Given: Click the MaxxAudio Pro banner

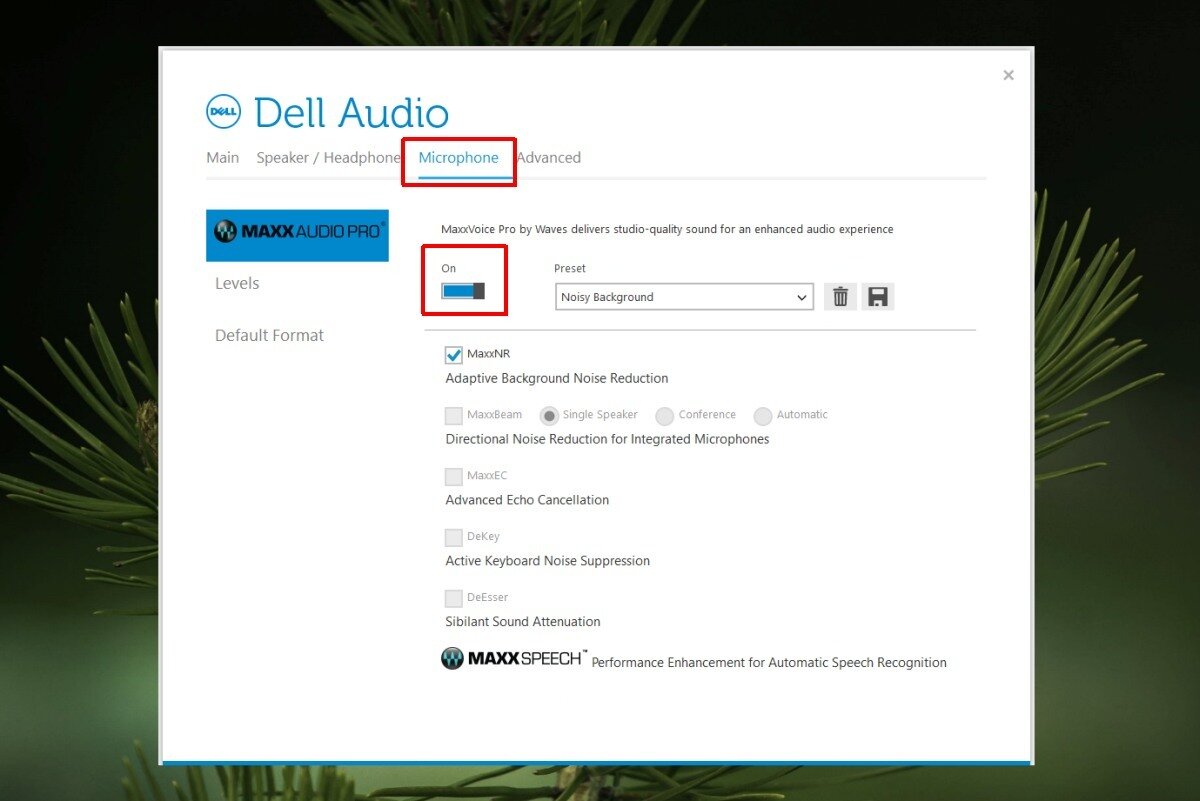Looking at the screenshot, I should 297,235.
